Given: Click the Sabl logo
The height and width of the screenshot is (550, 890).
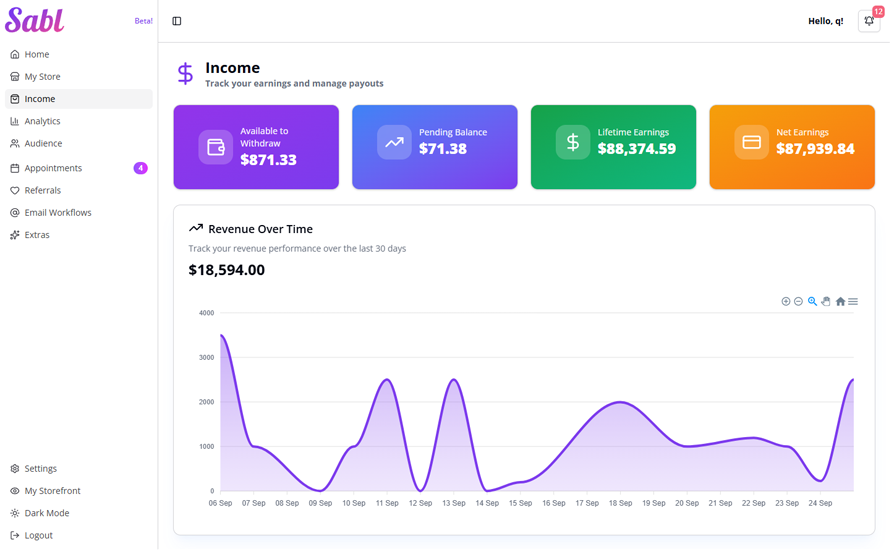Looking at the screenshot, I should (x=34, y=20).
